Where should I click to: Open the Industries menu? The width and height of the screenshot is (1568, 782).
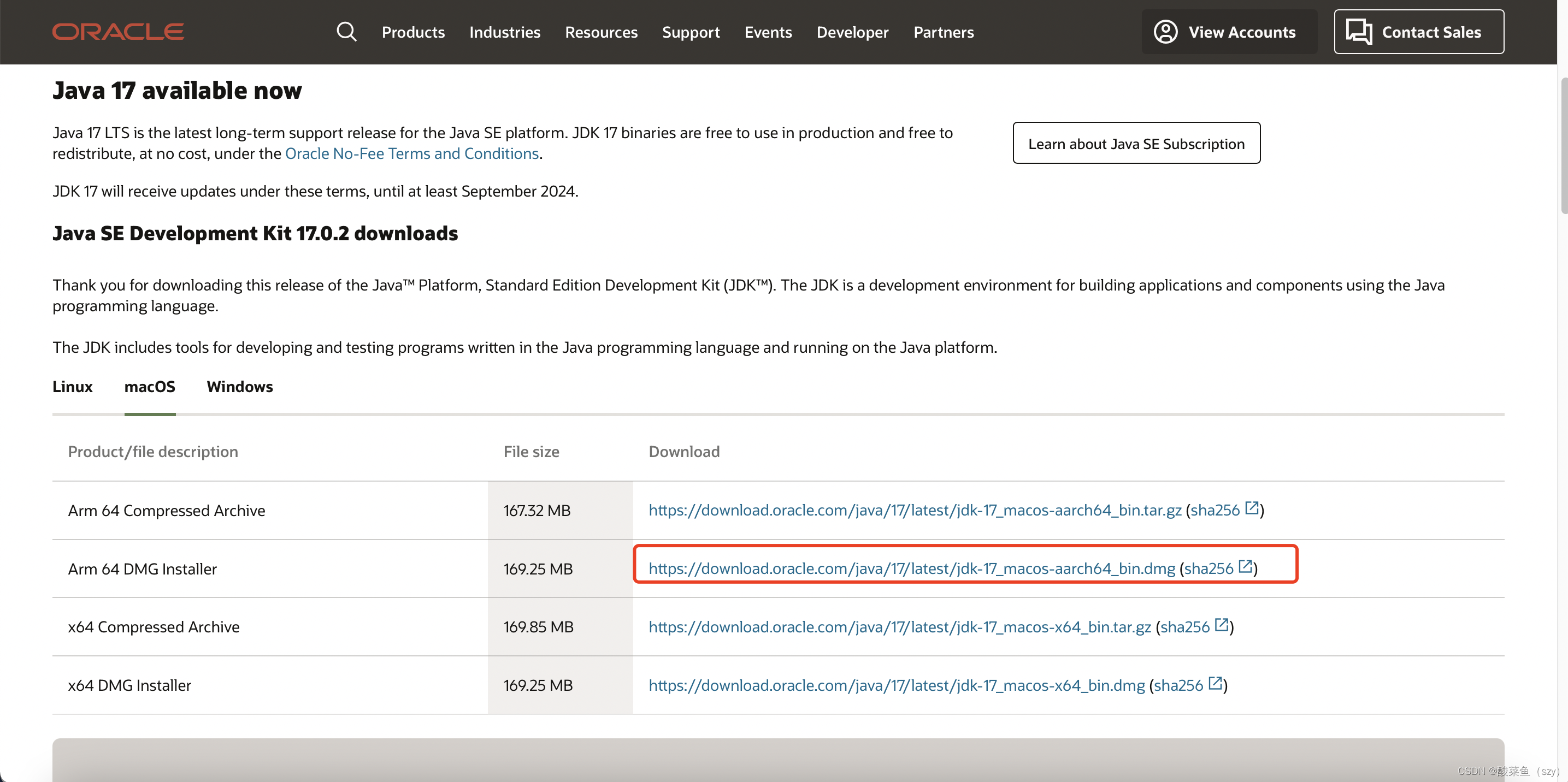click(x=505, y=32)
